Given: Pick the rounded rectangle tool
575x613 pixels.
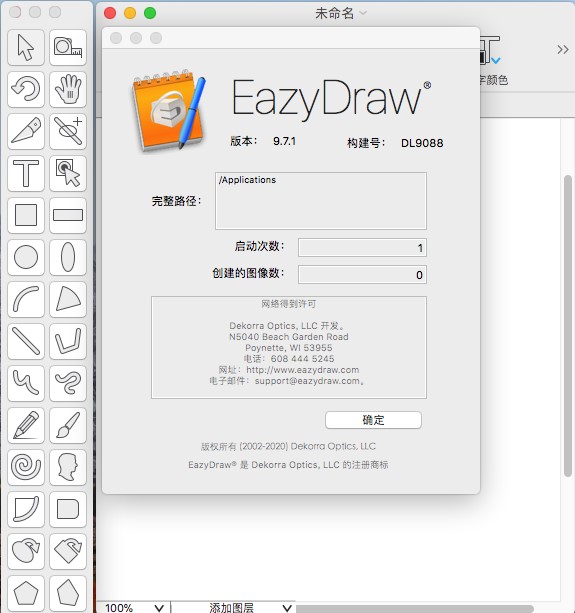Looking at the screenshot, I should [68, 509].
